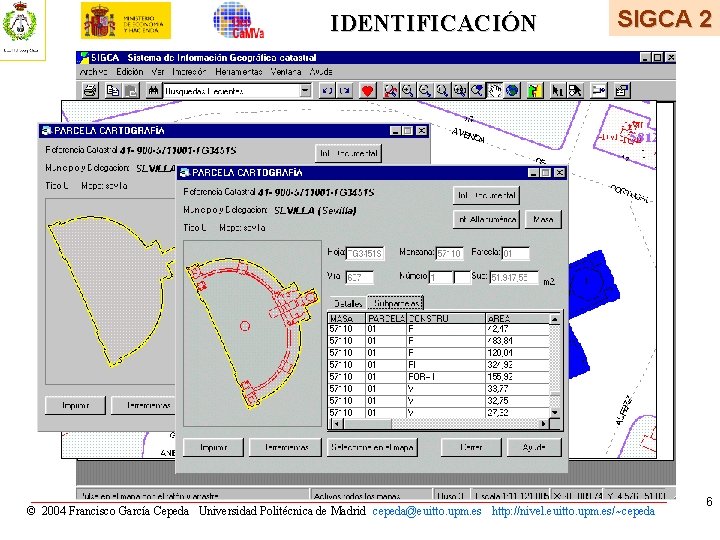This screenshot has height=540, width=720.
Task: Click the Ayuda button in Parcela dialog
Action: [x=534, y=447]
